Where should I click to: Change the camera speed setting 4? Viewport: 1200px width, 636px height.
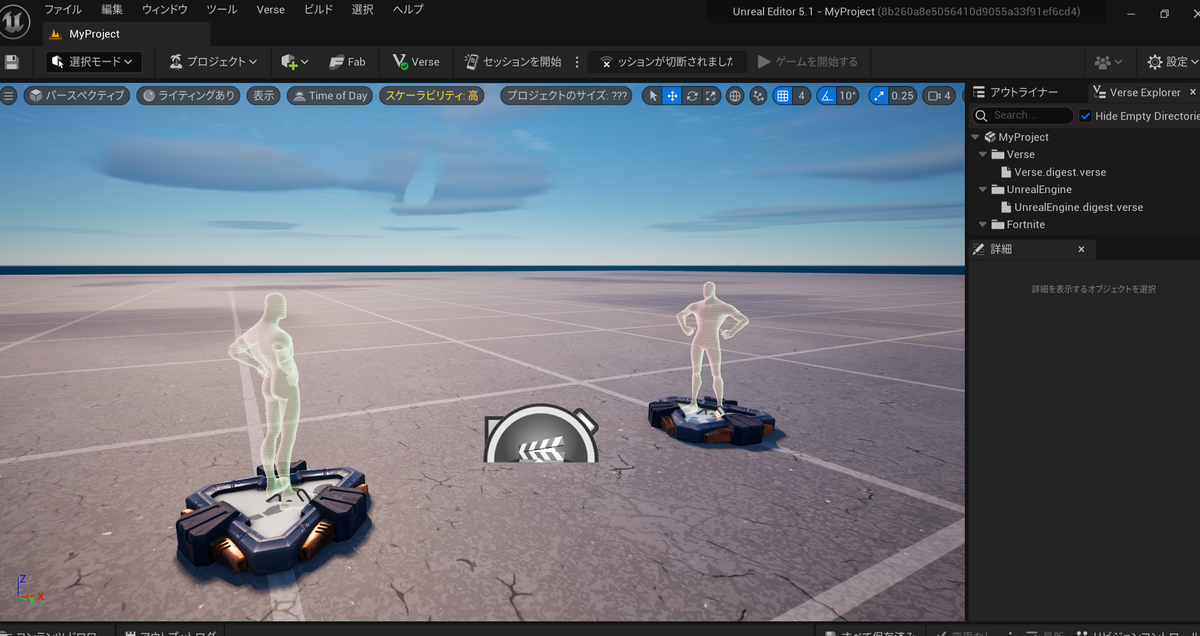pos(939,96)
